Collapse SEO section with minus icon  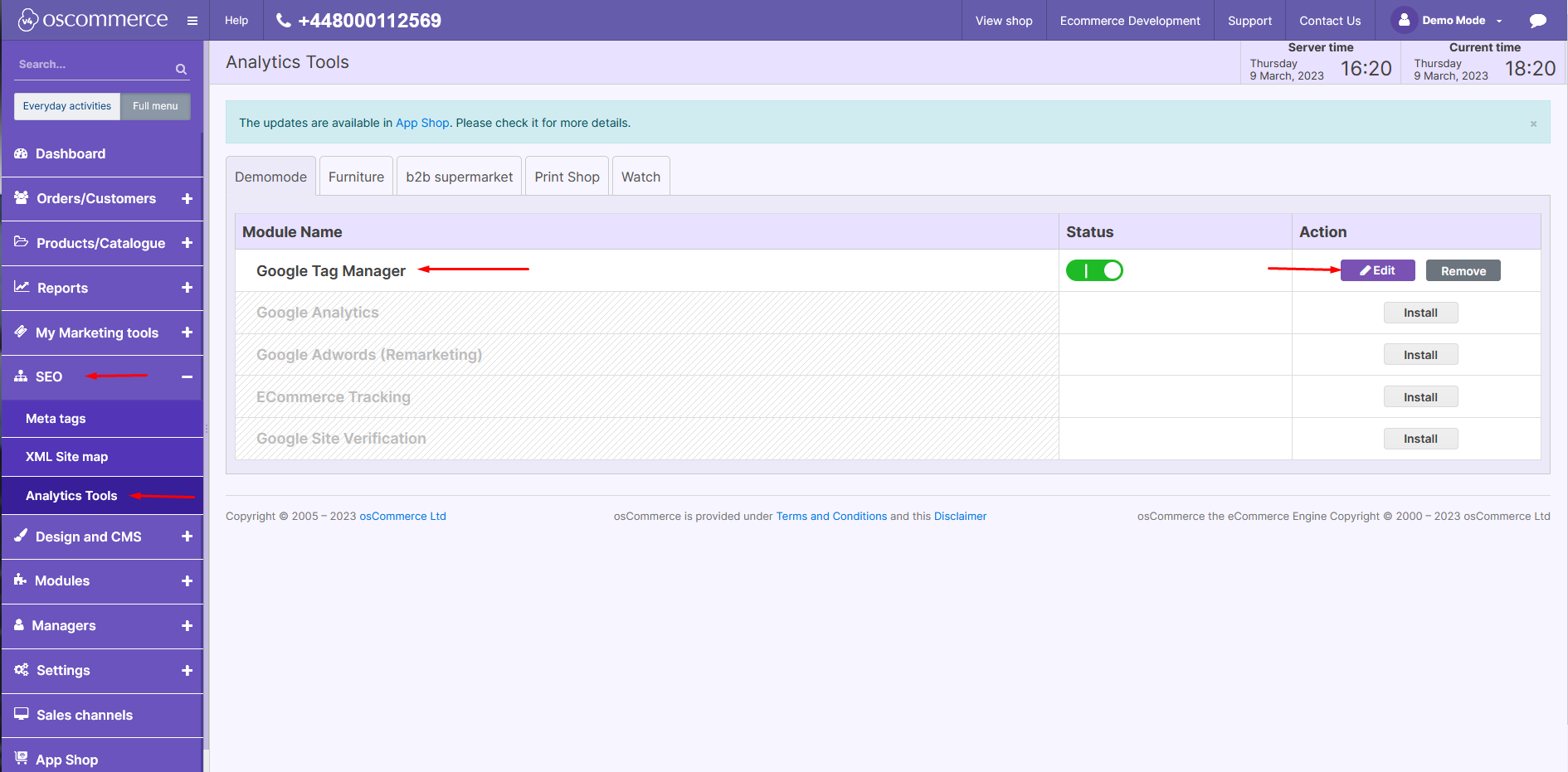187,377
